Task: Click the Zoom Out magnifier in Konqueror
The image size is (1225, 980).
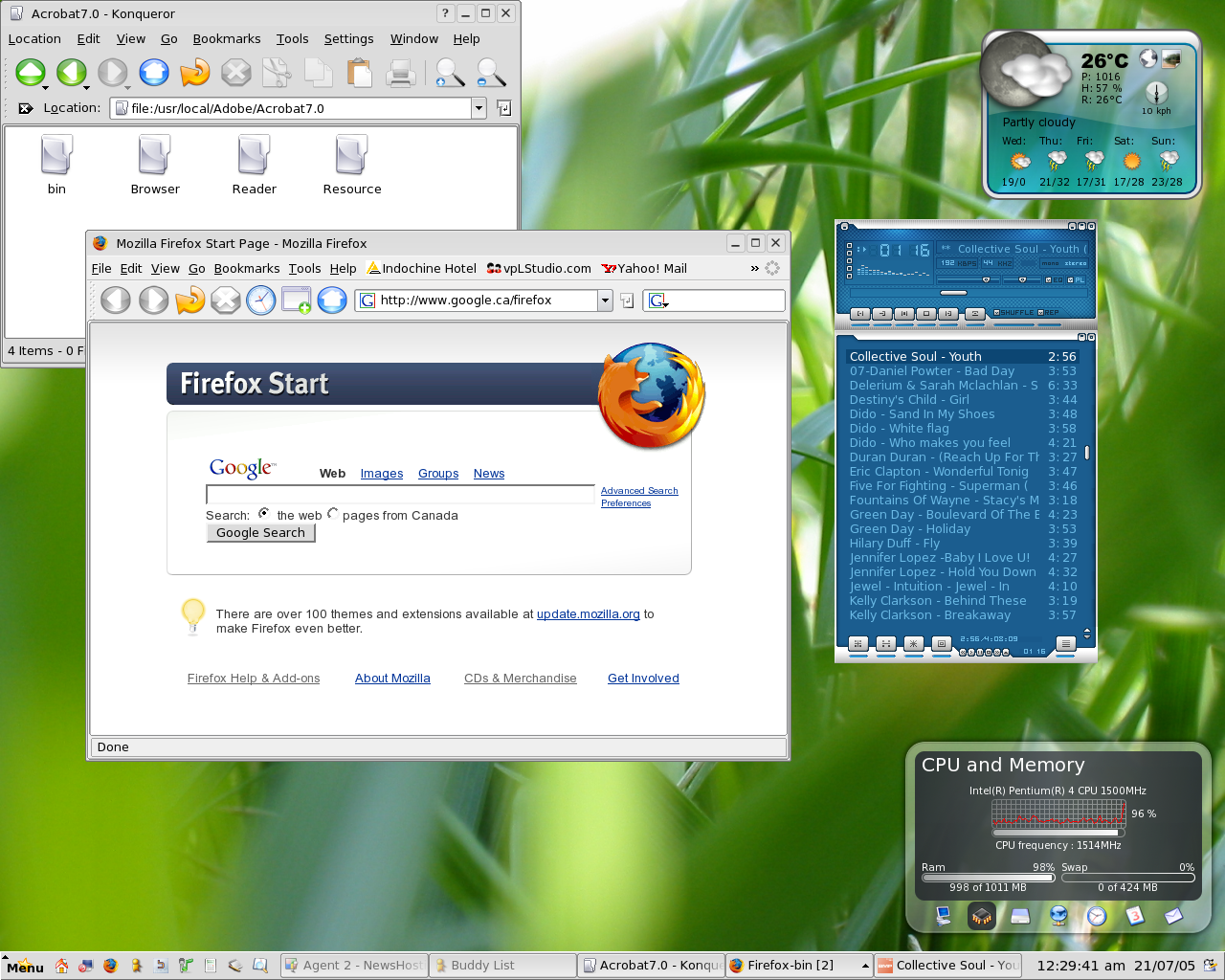Action: [490, 73]
